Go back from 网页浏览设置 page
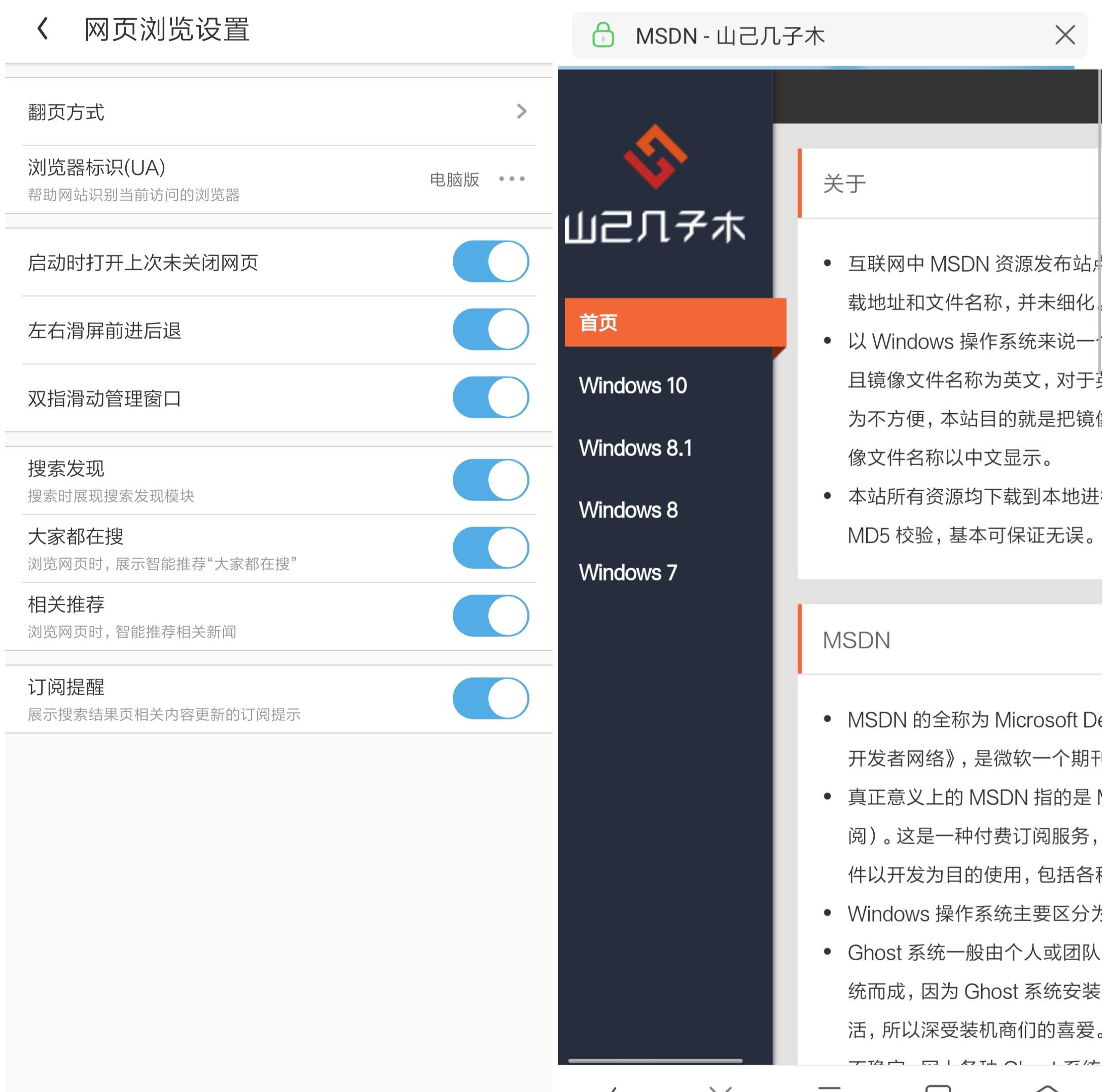Image resolution: width=1107 pixels, height=1092 pixels. coord(43,29)
